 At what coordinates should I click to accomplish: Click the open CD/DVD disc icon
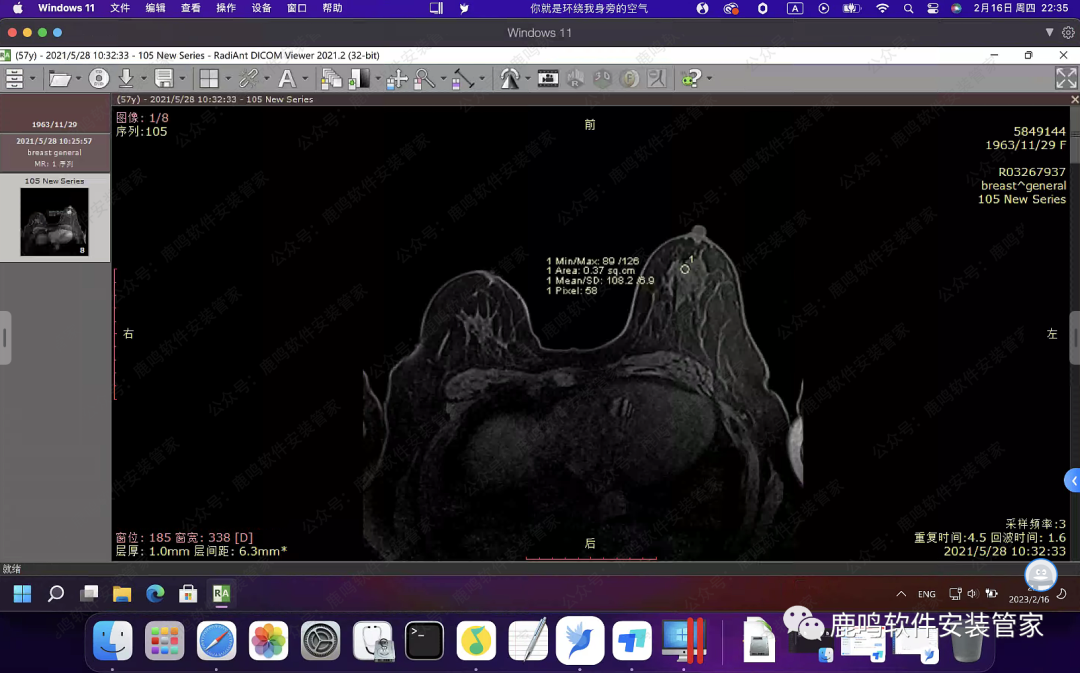[x=98, y=78]
